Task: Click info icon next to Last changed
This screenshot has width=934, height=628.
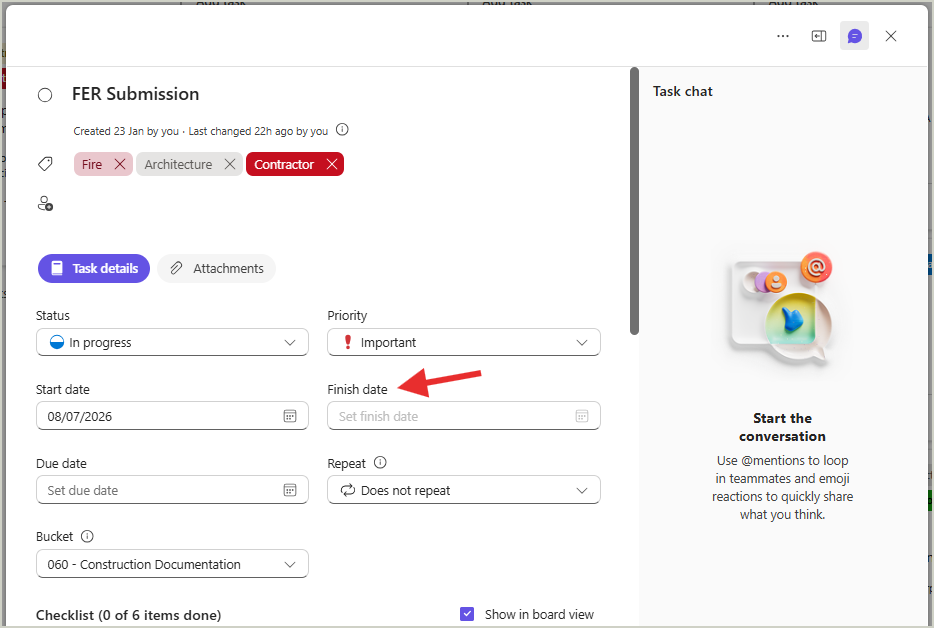Action: pyautogui.click(x=342, y=129)
